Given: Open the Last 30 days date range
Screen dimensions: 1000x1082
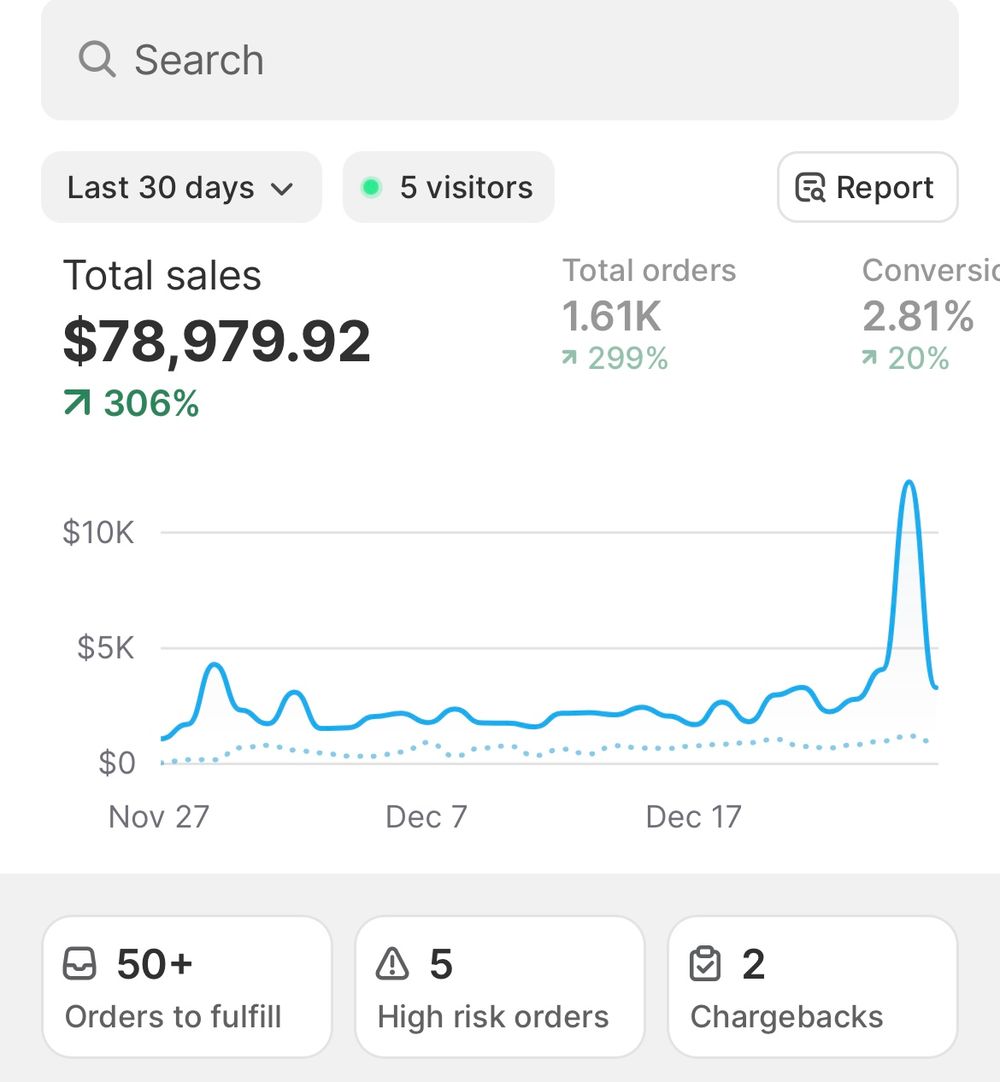Looking at the screenshot, I should (x=180, y=187).
